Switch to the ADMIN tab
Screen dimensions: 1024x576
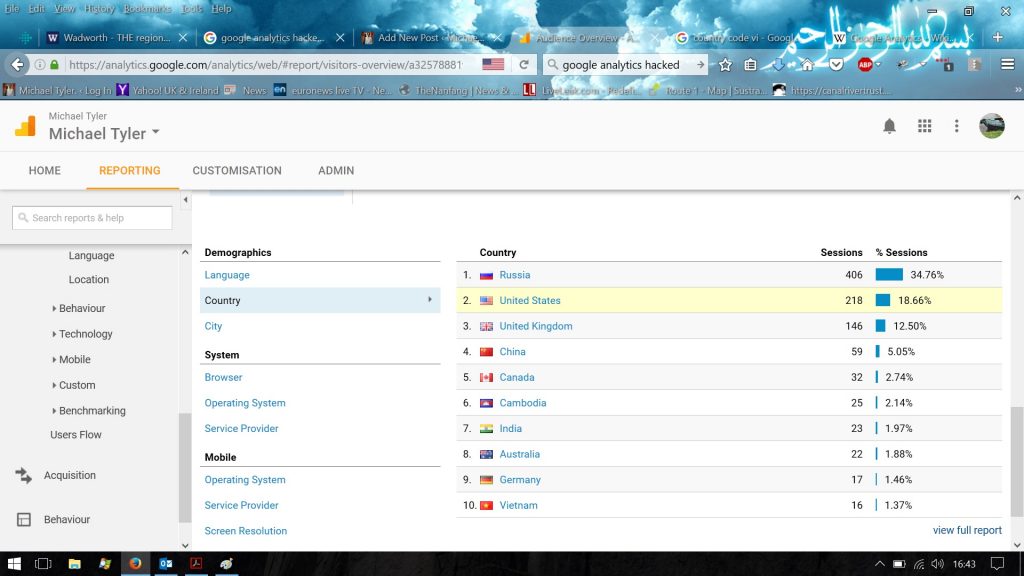click(x=336, y=170)
